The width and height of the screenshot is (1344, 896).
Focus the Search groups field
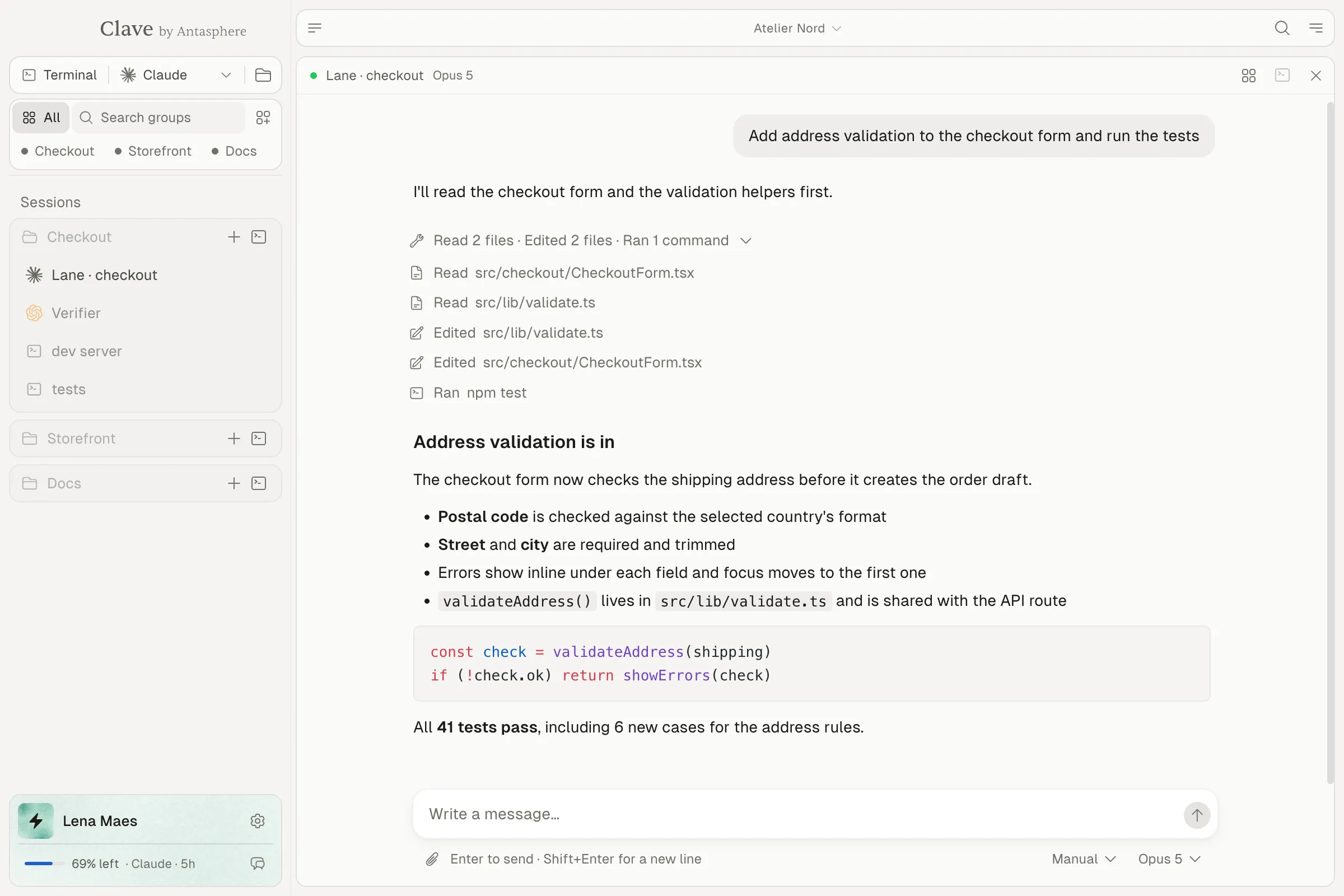click(x=160, y=118)
